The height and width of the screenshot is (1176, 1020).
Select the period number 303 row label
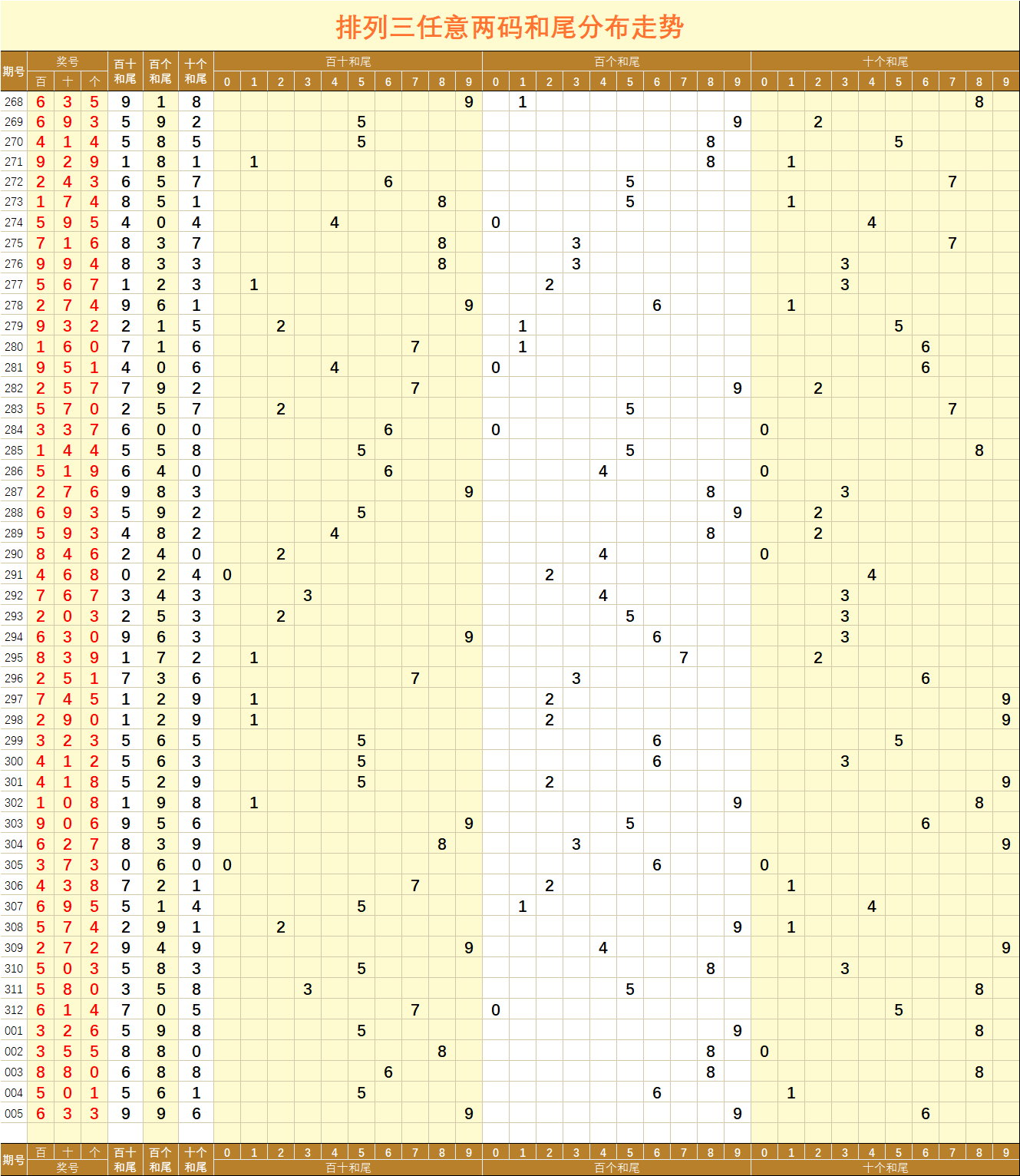(x=14, y=824)
